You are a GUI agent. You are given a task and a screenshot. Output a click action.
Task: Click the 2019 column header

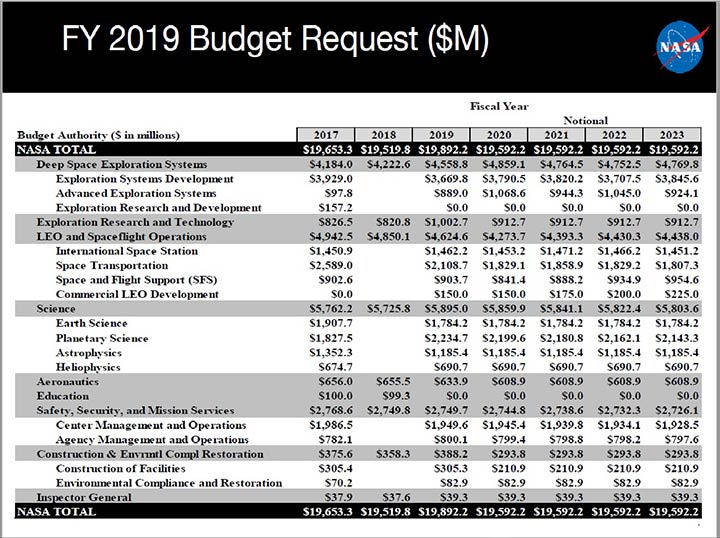(x=441, y=134)
